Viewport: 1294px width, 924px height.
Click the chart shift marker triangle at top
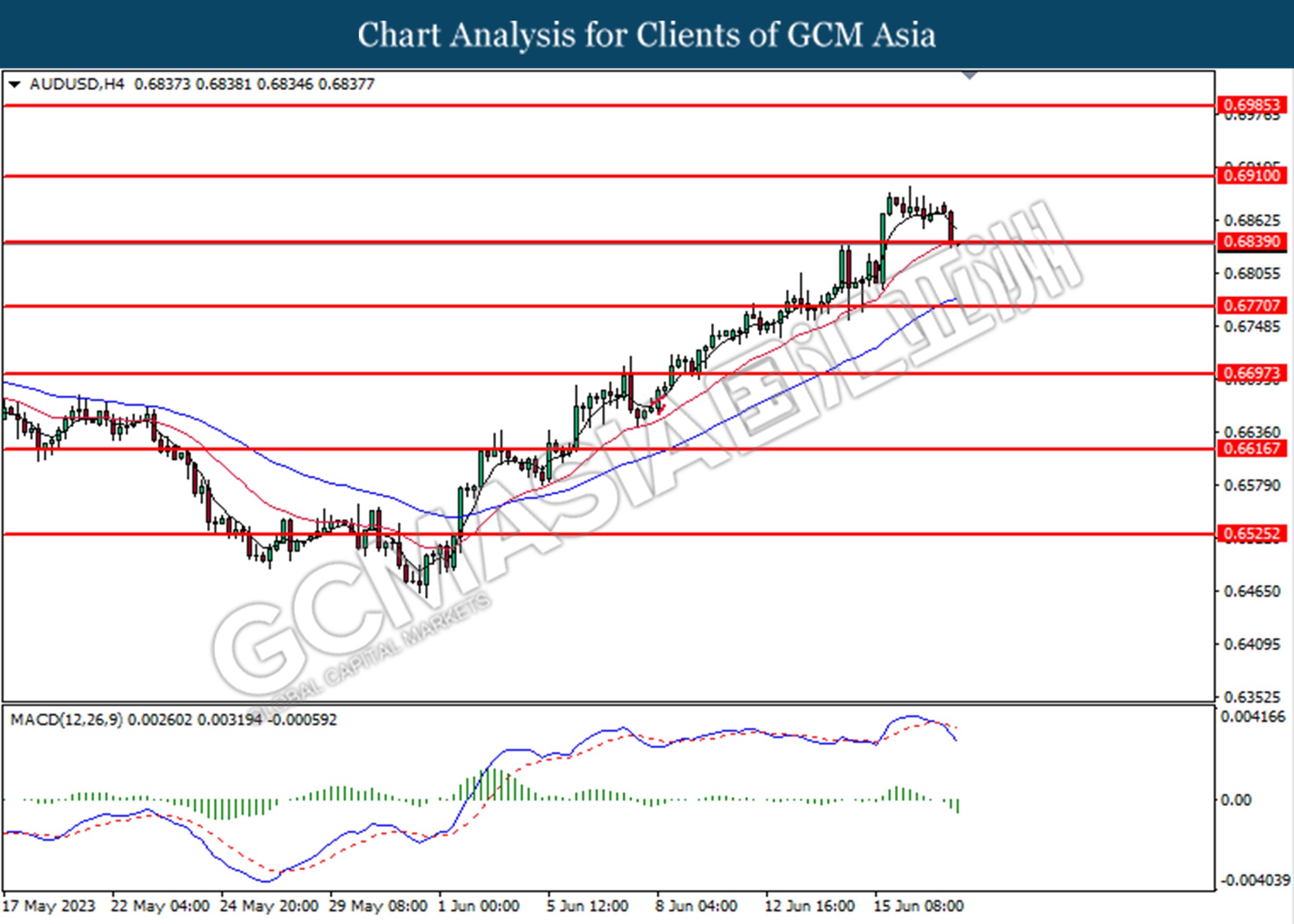[x=969, y=76]
